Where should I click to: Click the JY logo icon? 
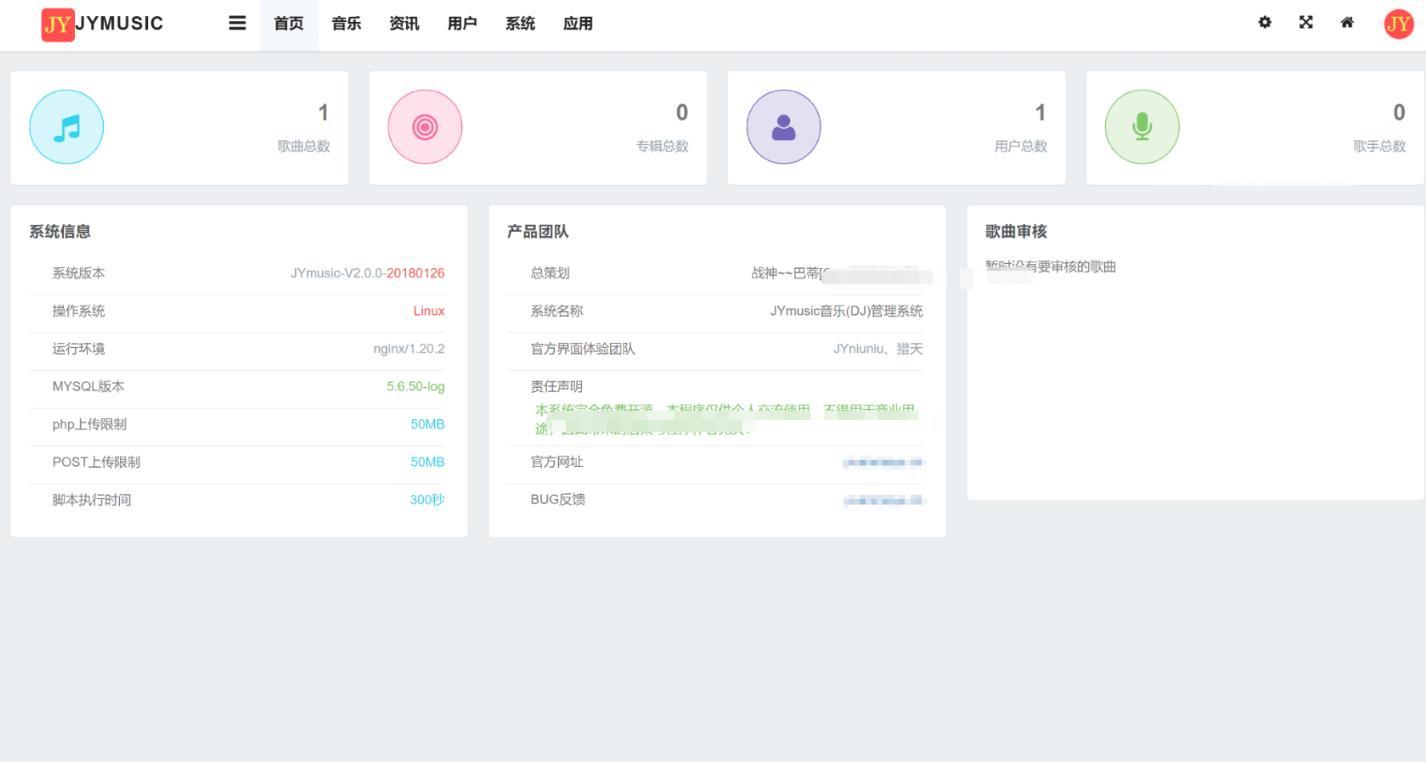click(58, 24)
